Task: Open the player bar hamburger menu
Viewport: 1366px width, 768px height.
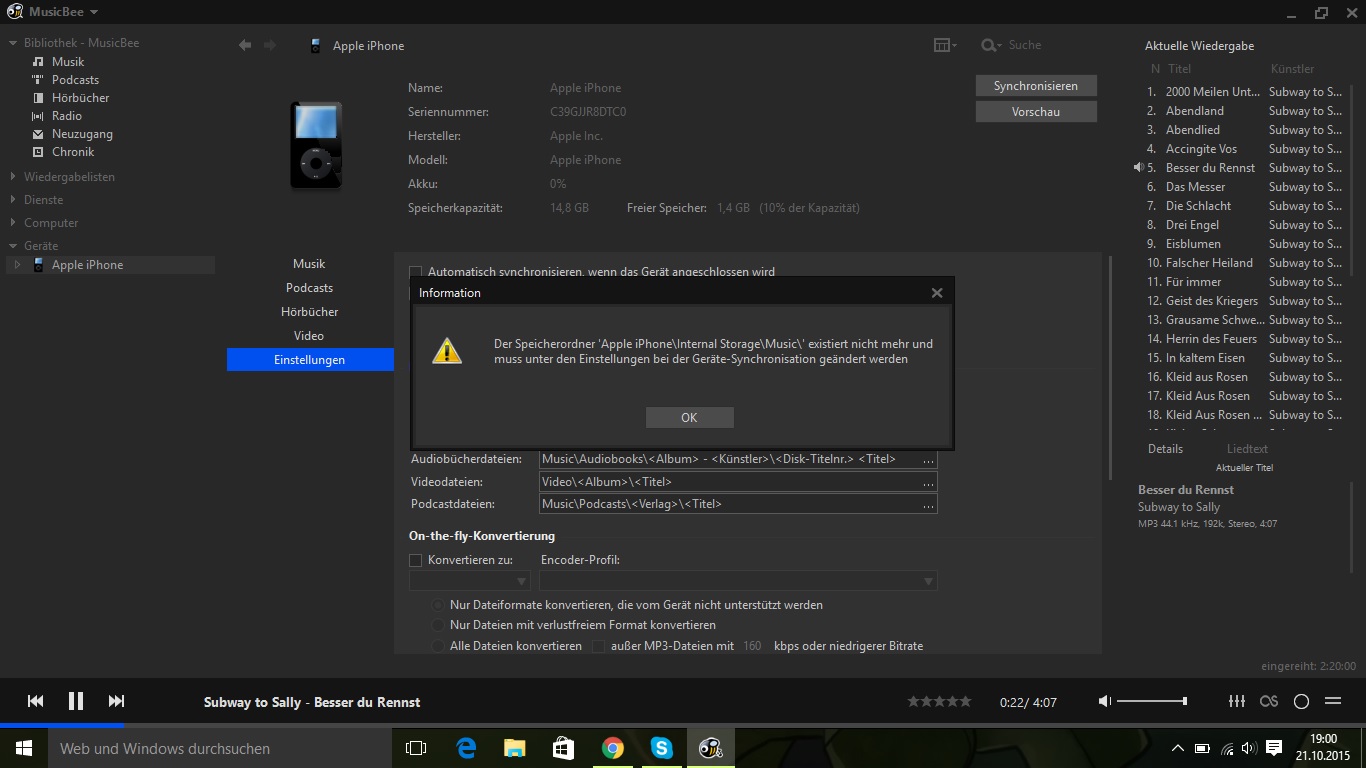Action: [x=1333, y=701]
